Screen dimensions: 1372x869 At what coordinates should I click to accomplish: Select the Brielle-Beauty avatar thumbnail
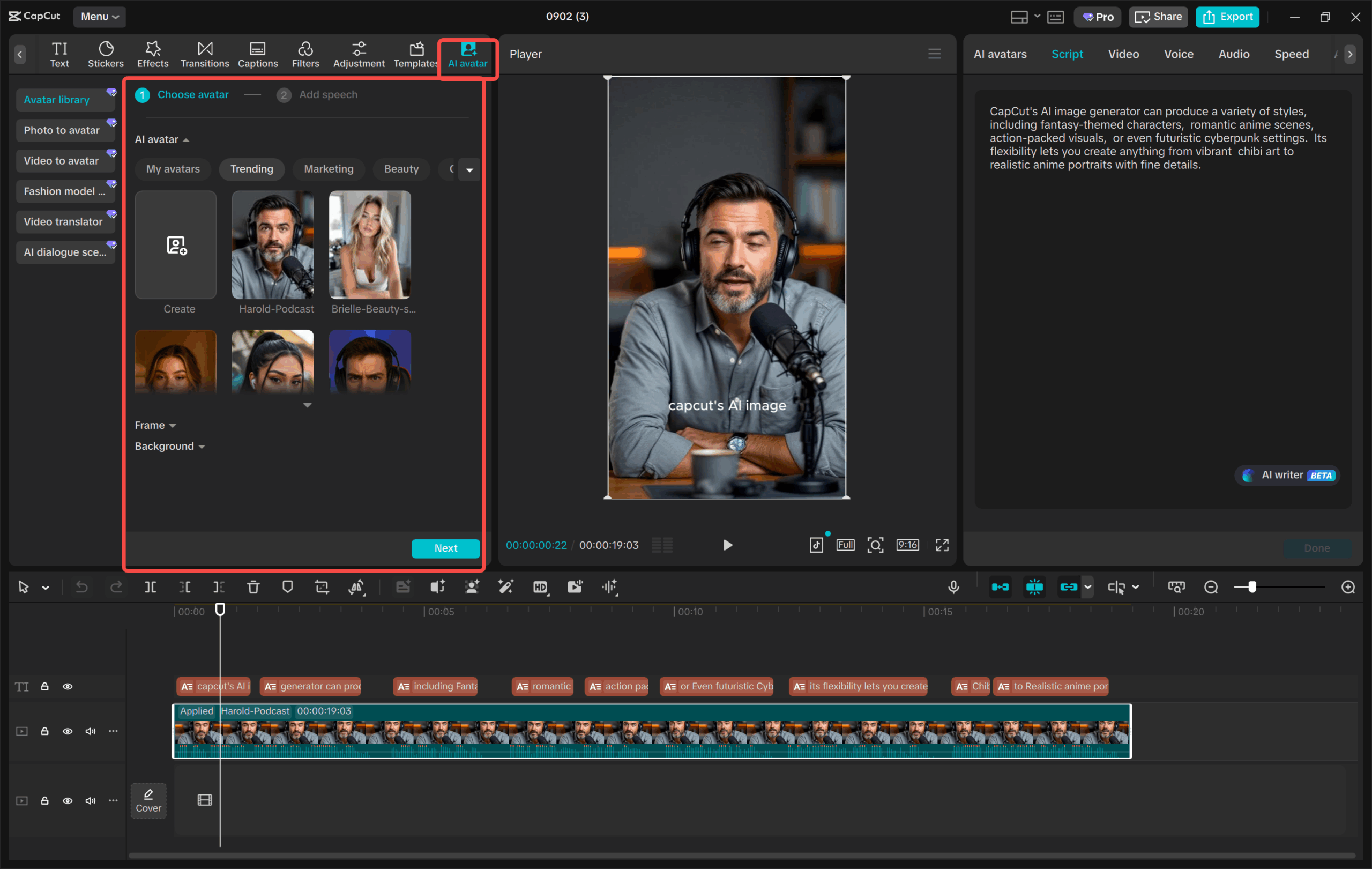[370, 245]
